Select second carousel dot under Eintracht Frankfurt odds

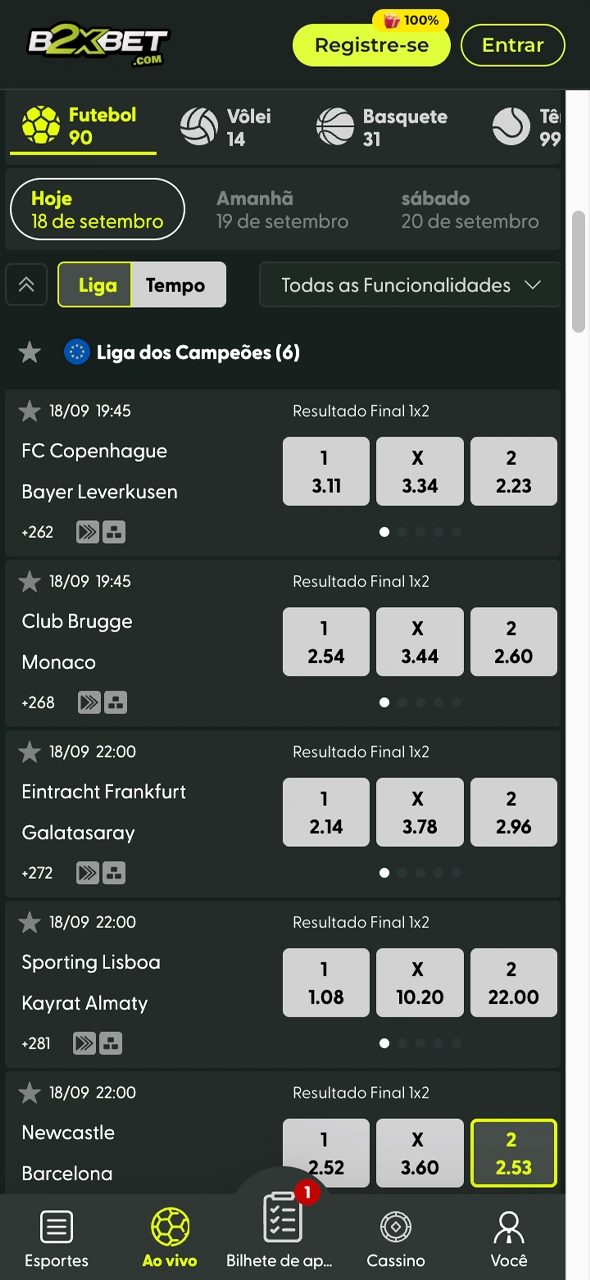click(x=403, y=872)
